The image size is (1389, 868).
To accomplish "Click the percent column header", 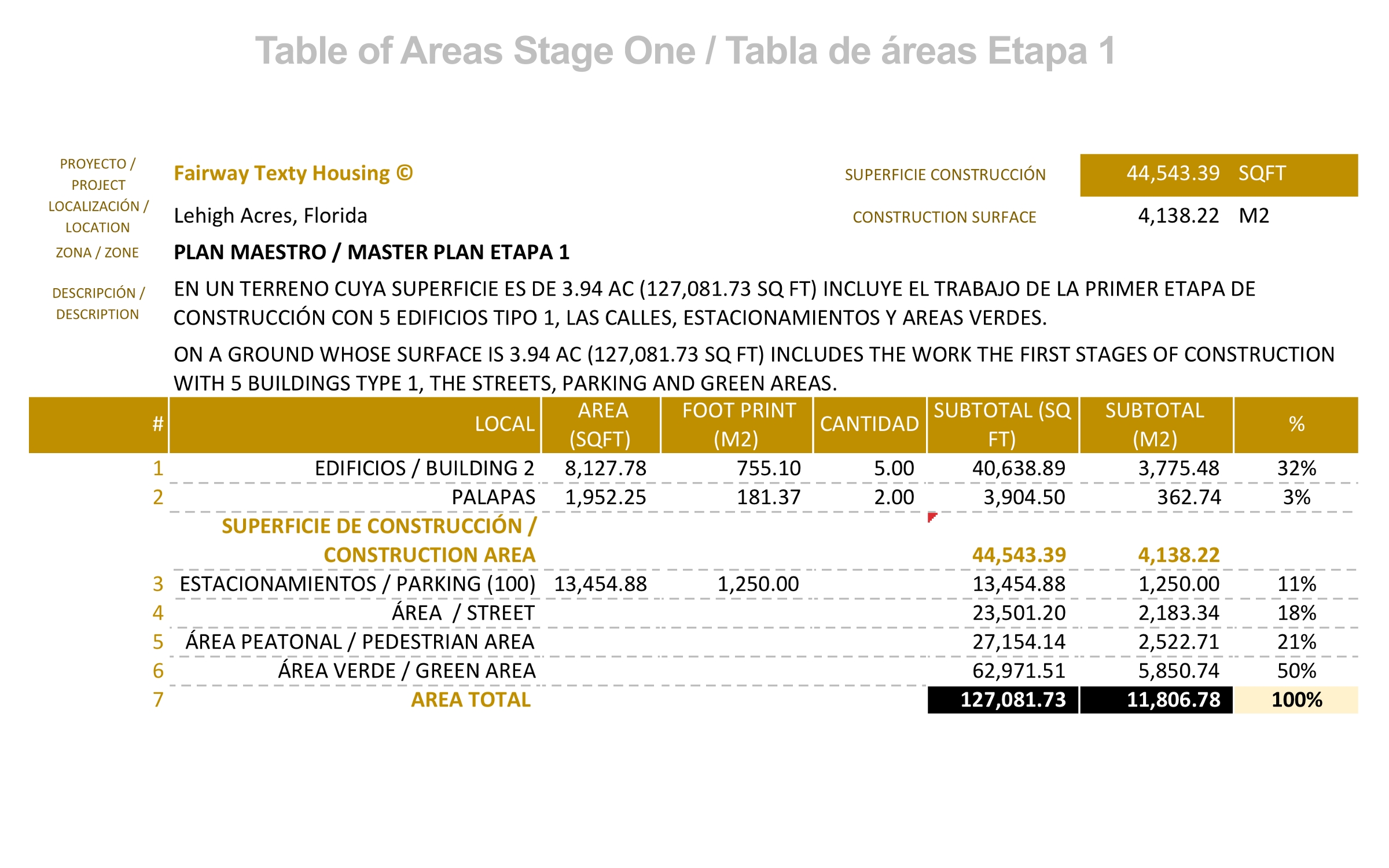I will pyautogui.click(x=1296, y=424).
